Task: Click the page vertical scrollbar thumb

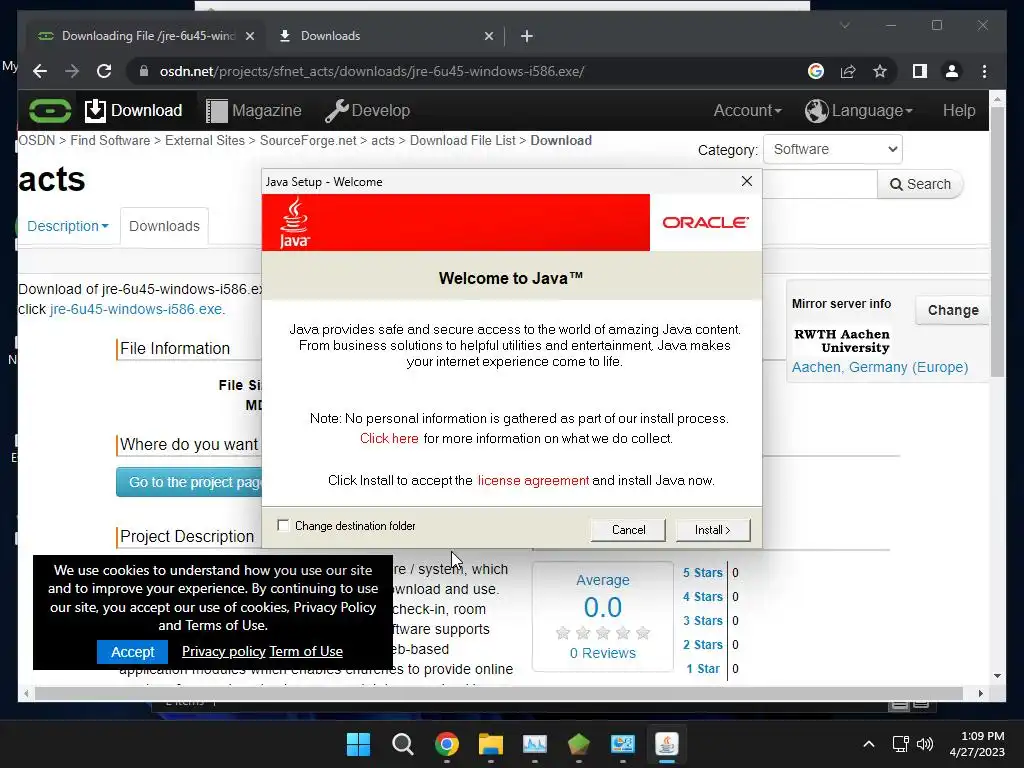Action: point(997,241)
